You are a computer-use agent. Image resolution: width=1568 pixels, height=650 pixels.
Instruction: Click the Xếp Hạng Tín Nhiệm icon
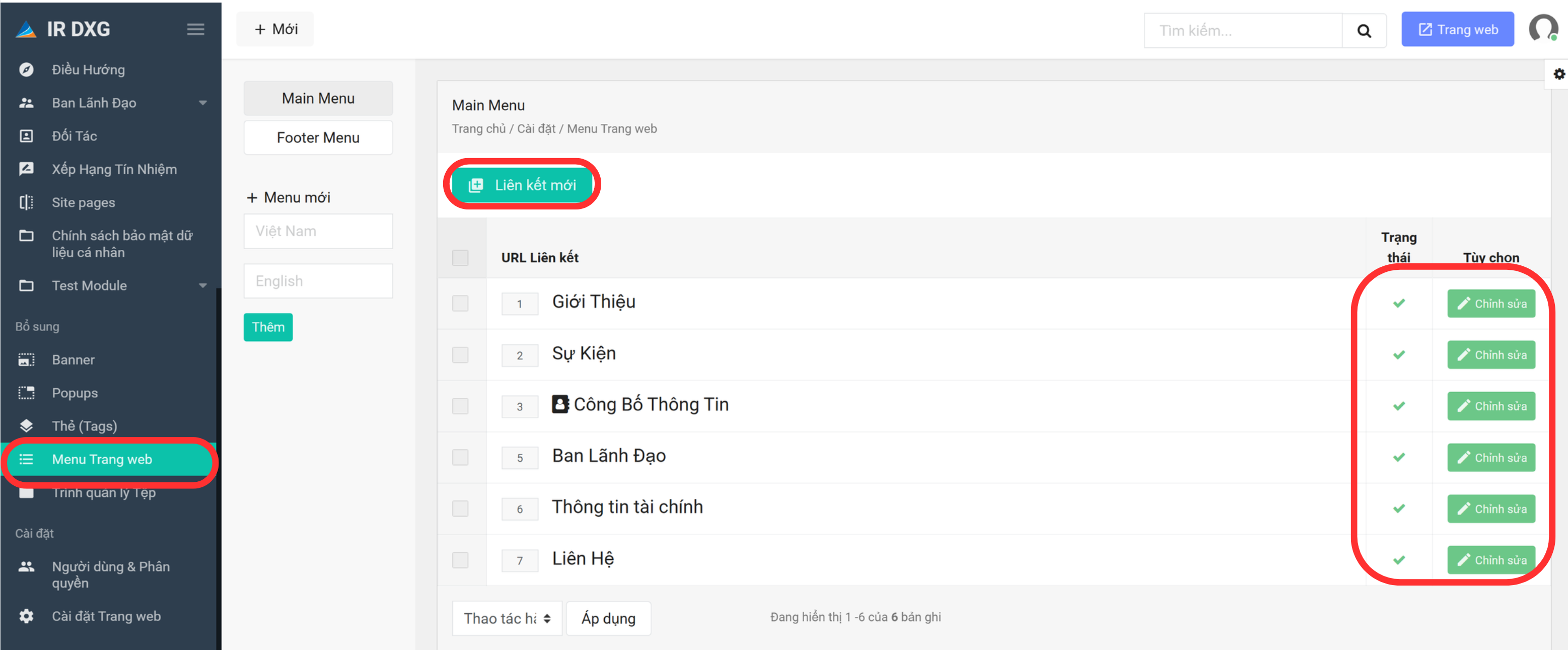pyautogui.click(x=26, y=169)
